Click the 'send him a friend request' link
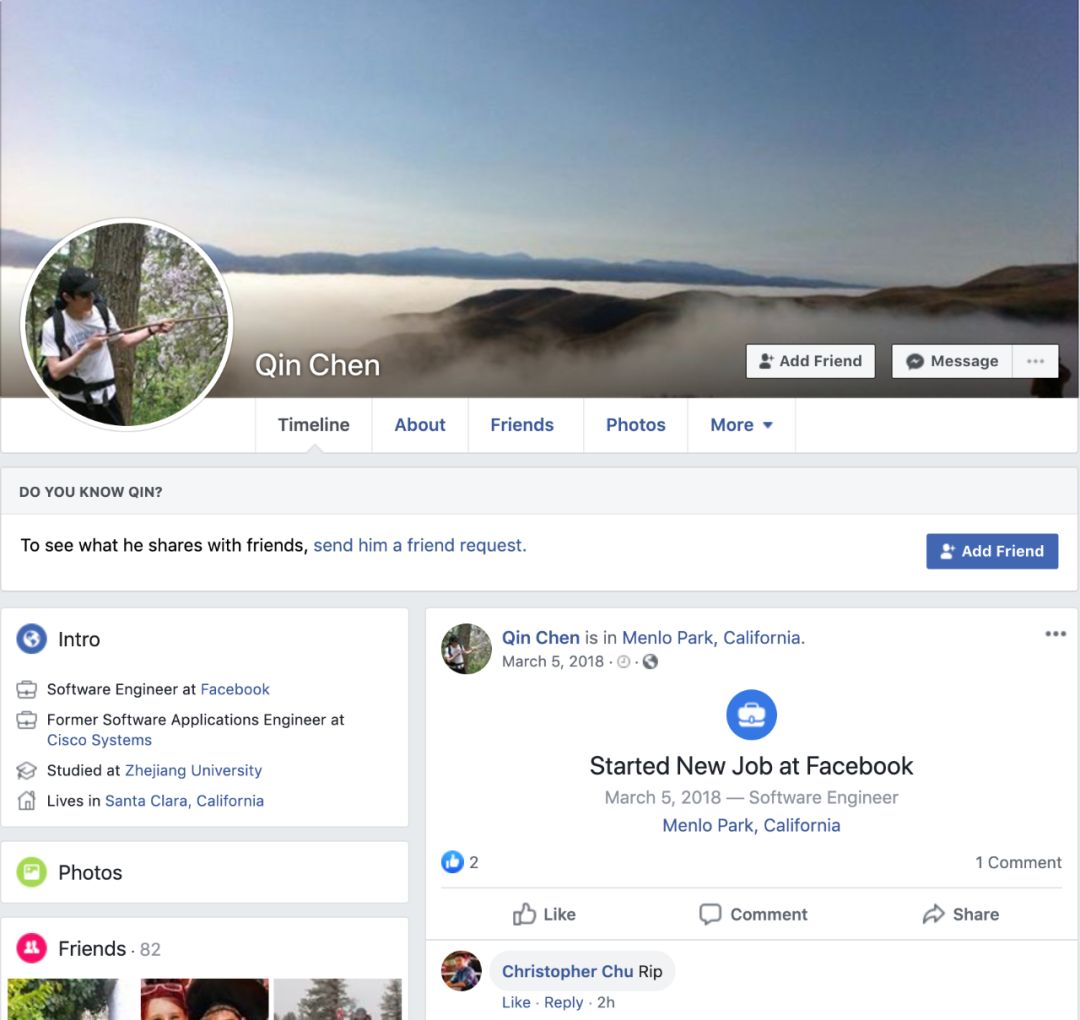 tap(419, 545)
